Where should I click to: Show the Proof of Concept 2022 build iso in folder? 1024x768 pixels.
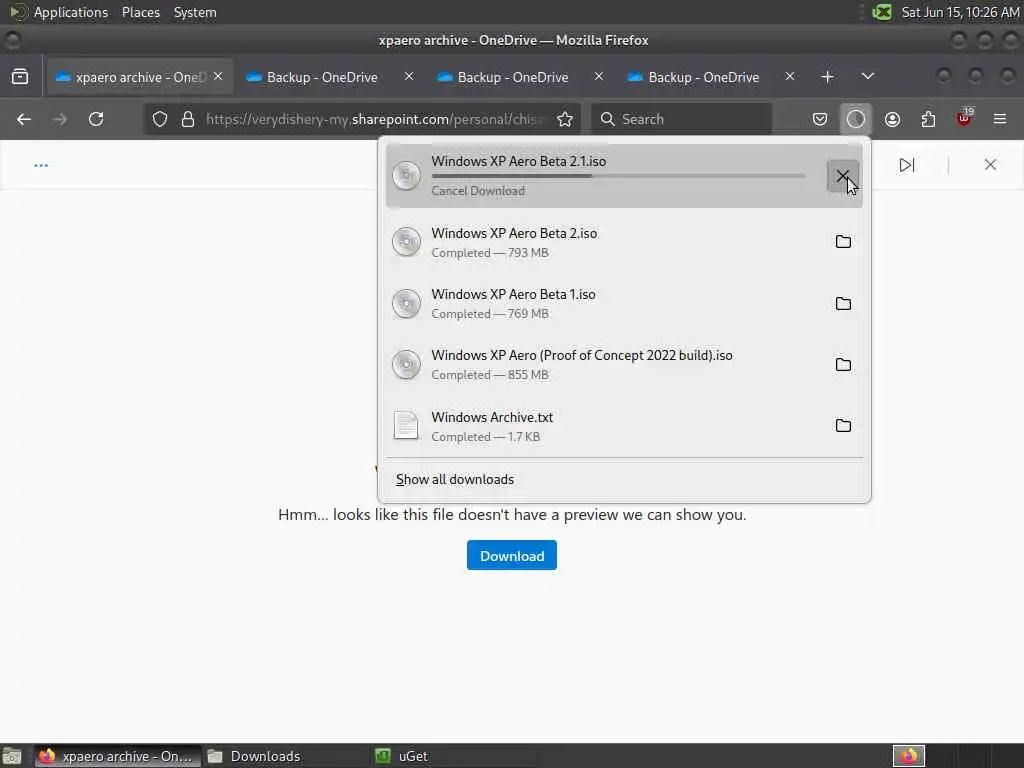coord(843,364)
